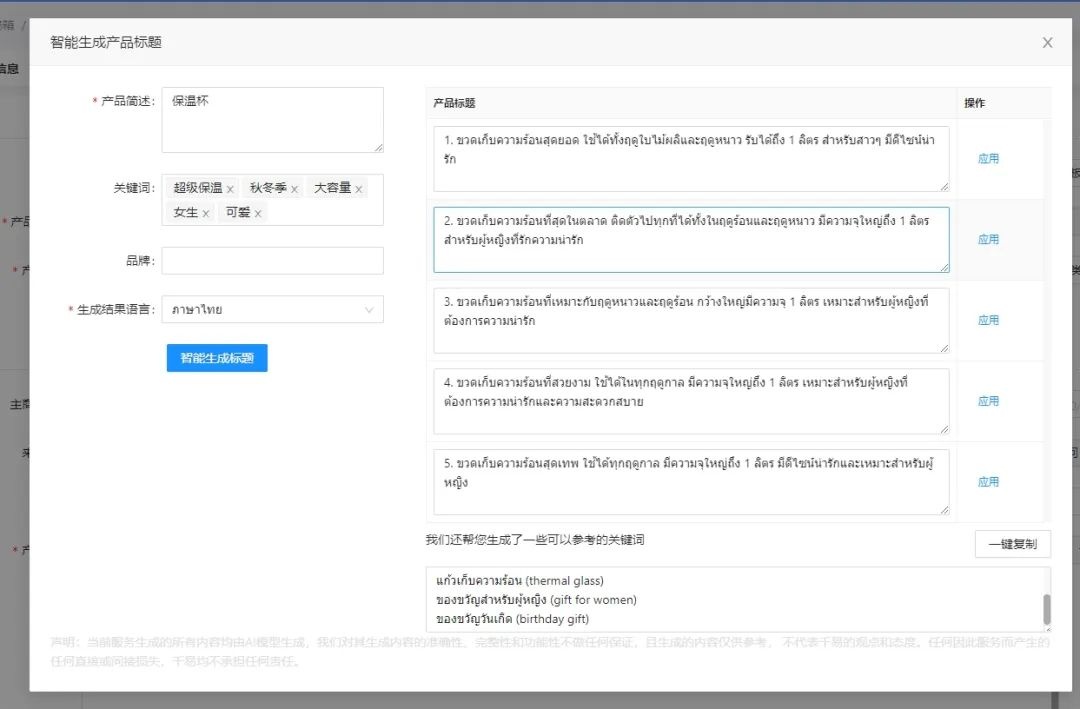
Task: Apply generated title number 2
Action: tap(988, 239)
